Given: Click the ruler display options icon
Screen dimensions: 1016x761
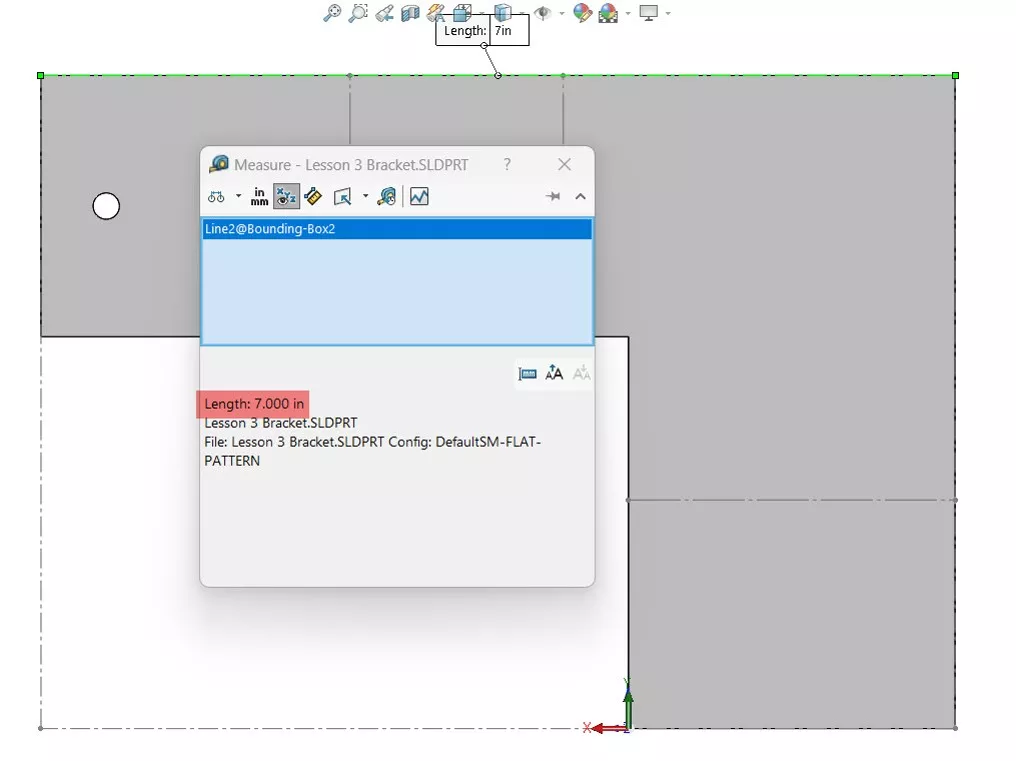Looking at the screenshot, I should coord(527,373).
